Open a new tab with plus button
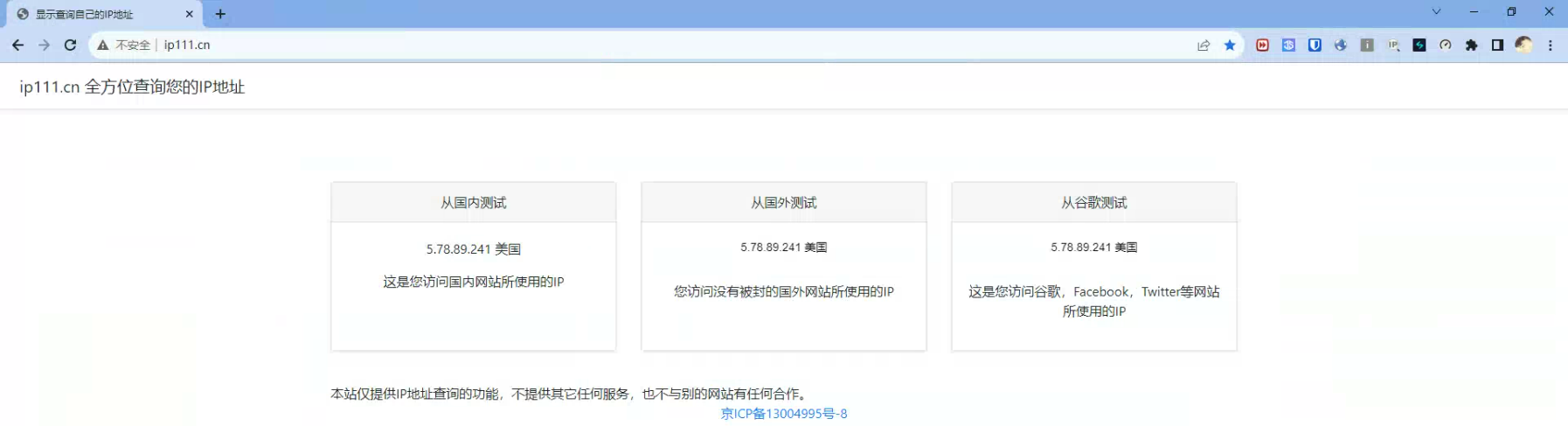This screenshot has width=1568, height=426. (220, 14)
